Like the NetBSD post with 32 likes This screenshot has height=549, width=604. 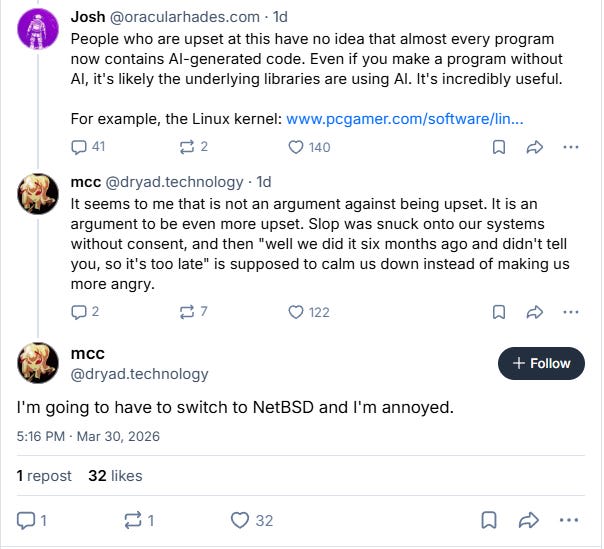[240, 520]
